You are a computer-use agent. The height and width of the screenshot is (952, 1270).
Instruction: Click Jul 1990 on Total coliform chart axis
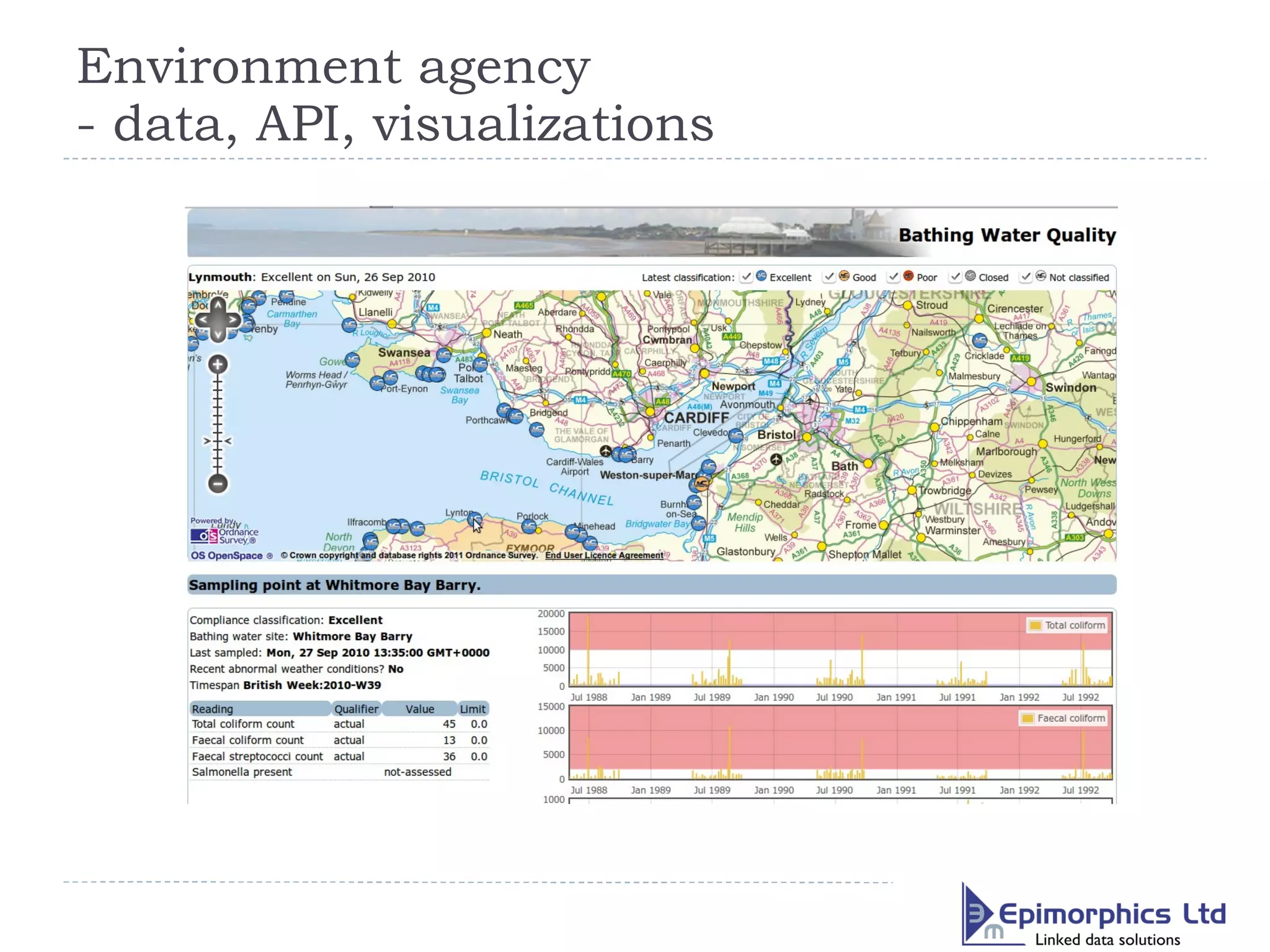(x=834, y=697)
